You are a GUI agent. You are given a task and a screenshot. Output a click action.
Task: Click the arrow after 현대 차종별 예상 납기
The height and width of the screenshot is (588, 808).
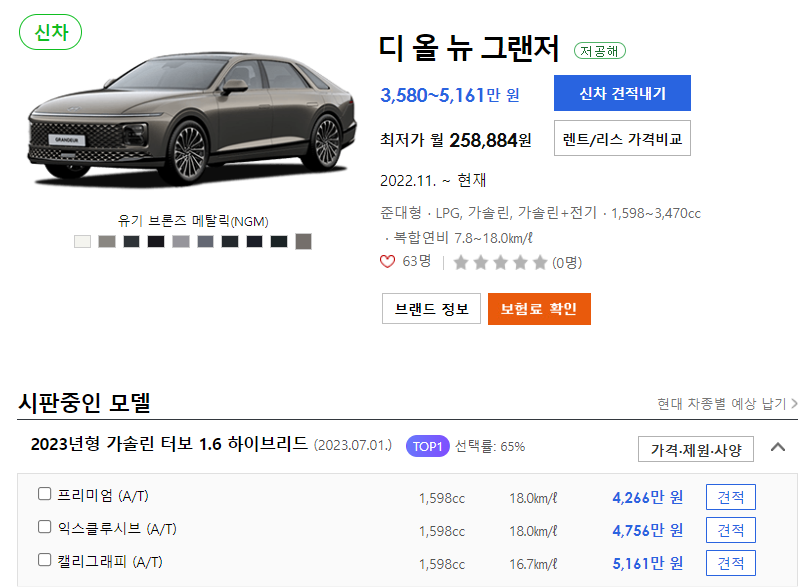[x=794, y=403]
